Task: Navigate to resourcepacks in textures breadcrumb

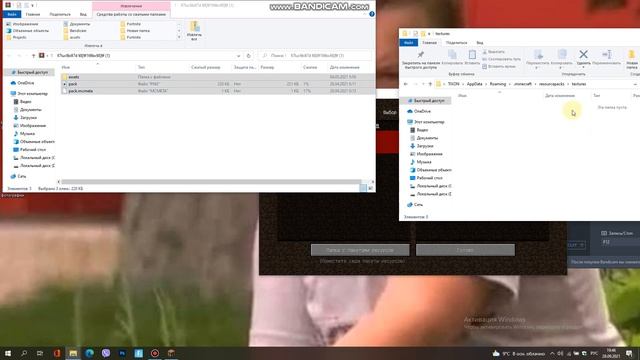Action: point(551,84)
